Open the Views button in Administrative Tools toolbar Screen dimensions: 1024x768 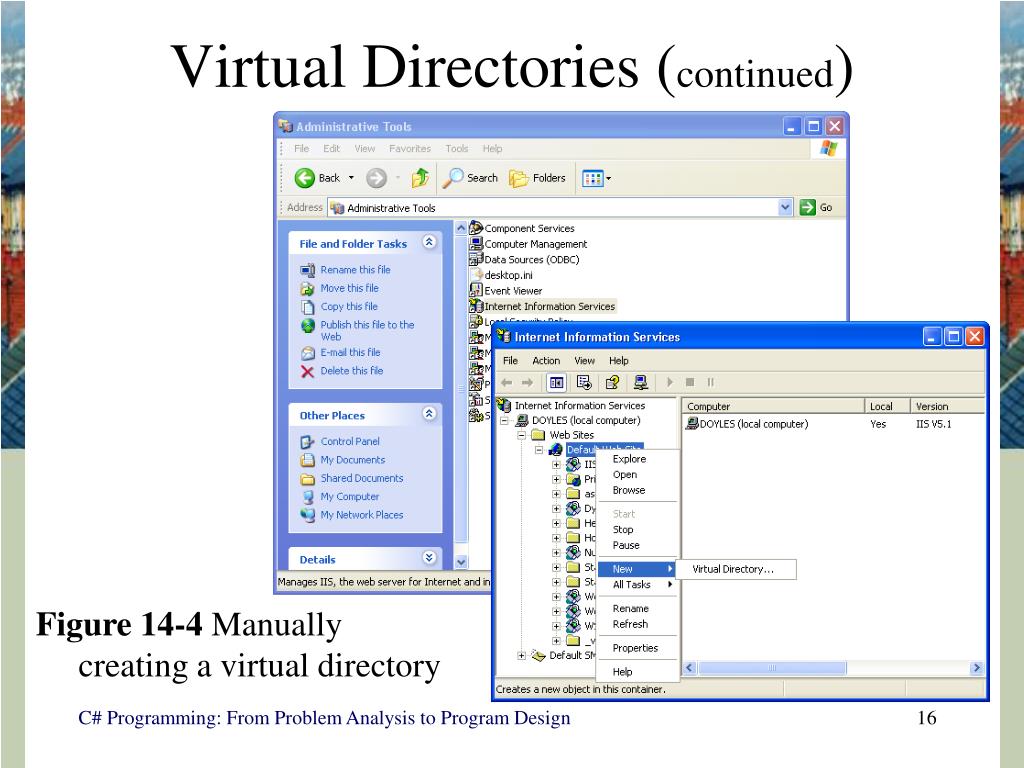coord(596,178)
